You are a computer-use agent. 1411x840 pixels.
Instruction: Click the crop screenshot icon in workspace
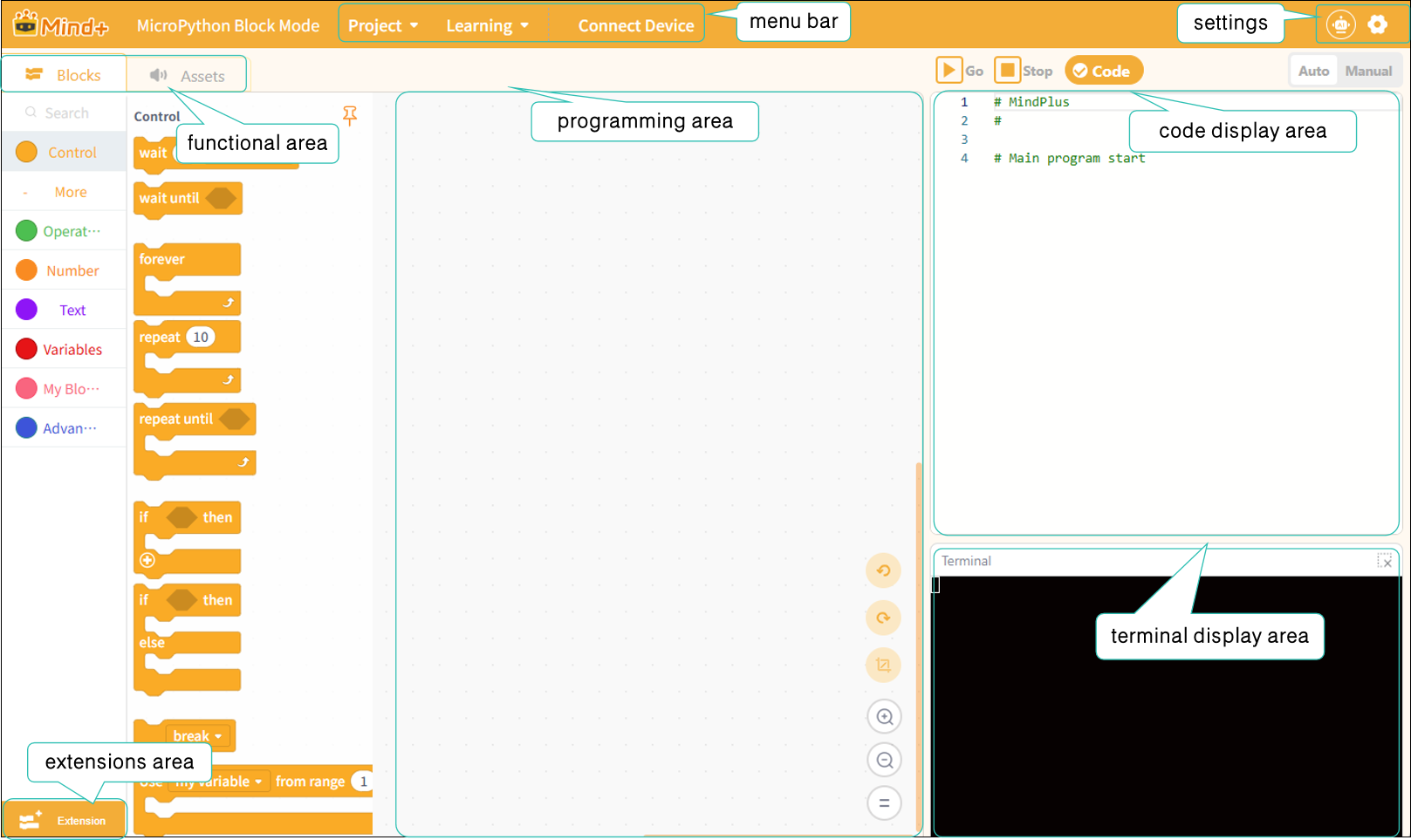coord(883,665)
